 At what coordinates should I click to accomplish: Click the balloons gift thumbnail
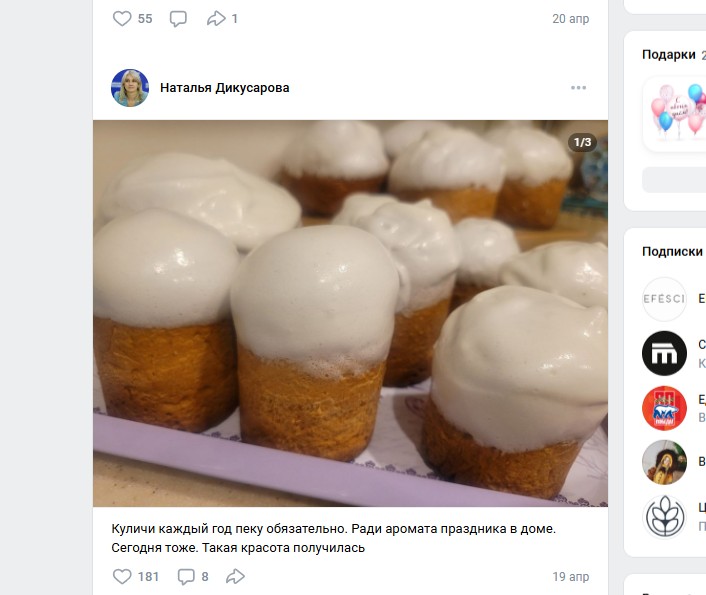pyautogui.click(x=676, y=109)
